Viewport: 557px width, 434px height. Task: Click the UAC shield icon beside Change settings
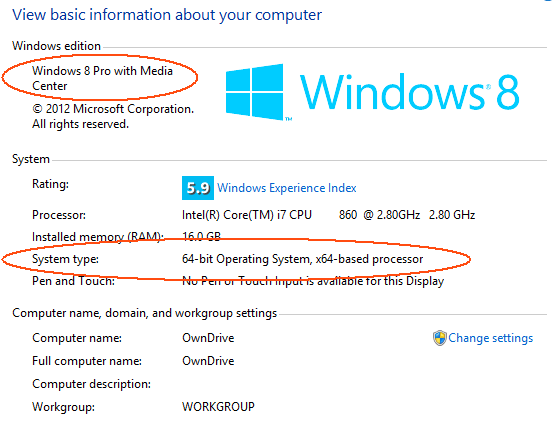[439, 338]
